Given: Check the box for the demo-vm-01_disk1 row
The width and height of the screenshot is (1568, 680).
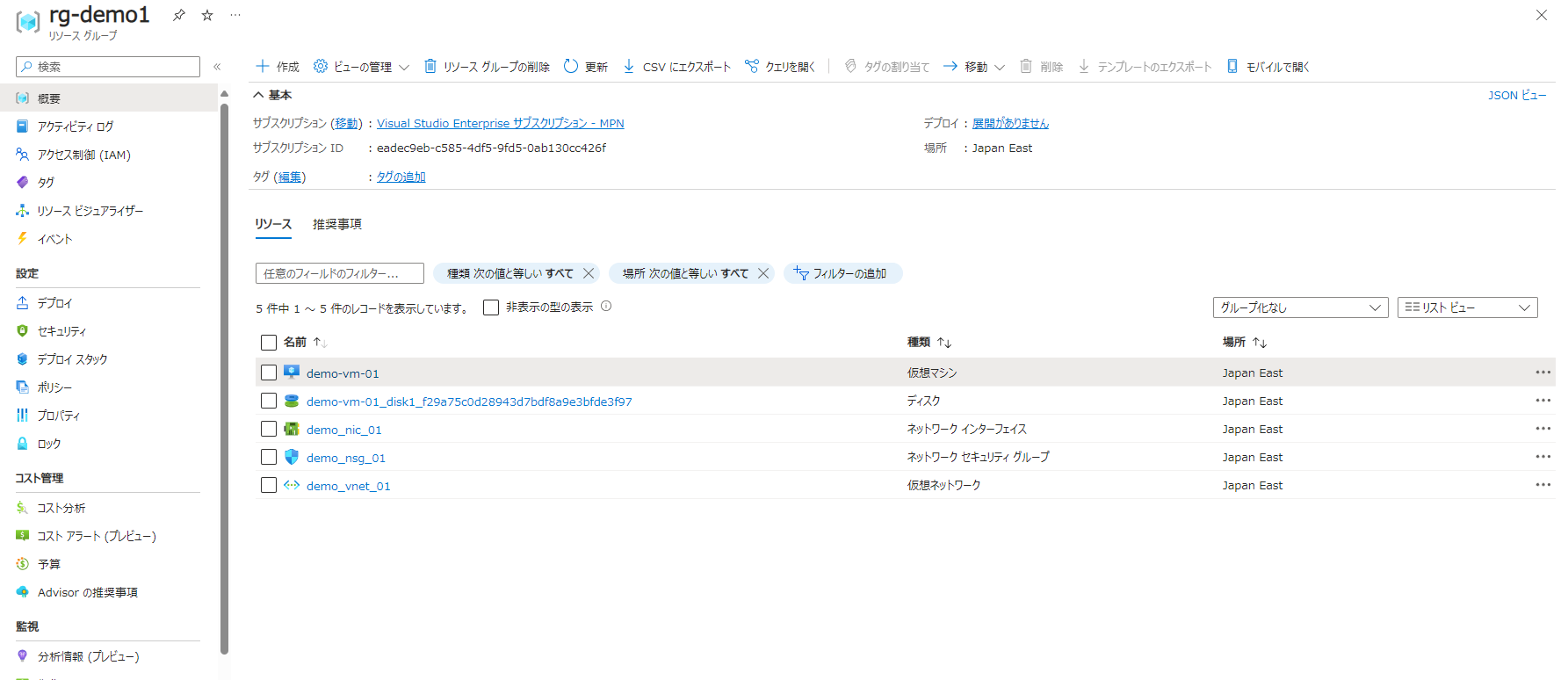Looking at the screenshot, I should [269, 401].
